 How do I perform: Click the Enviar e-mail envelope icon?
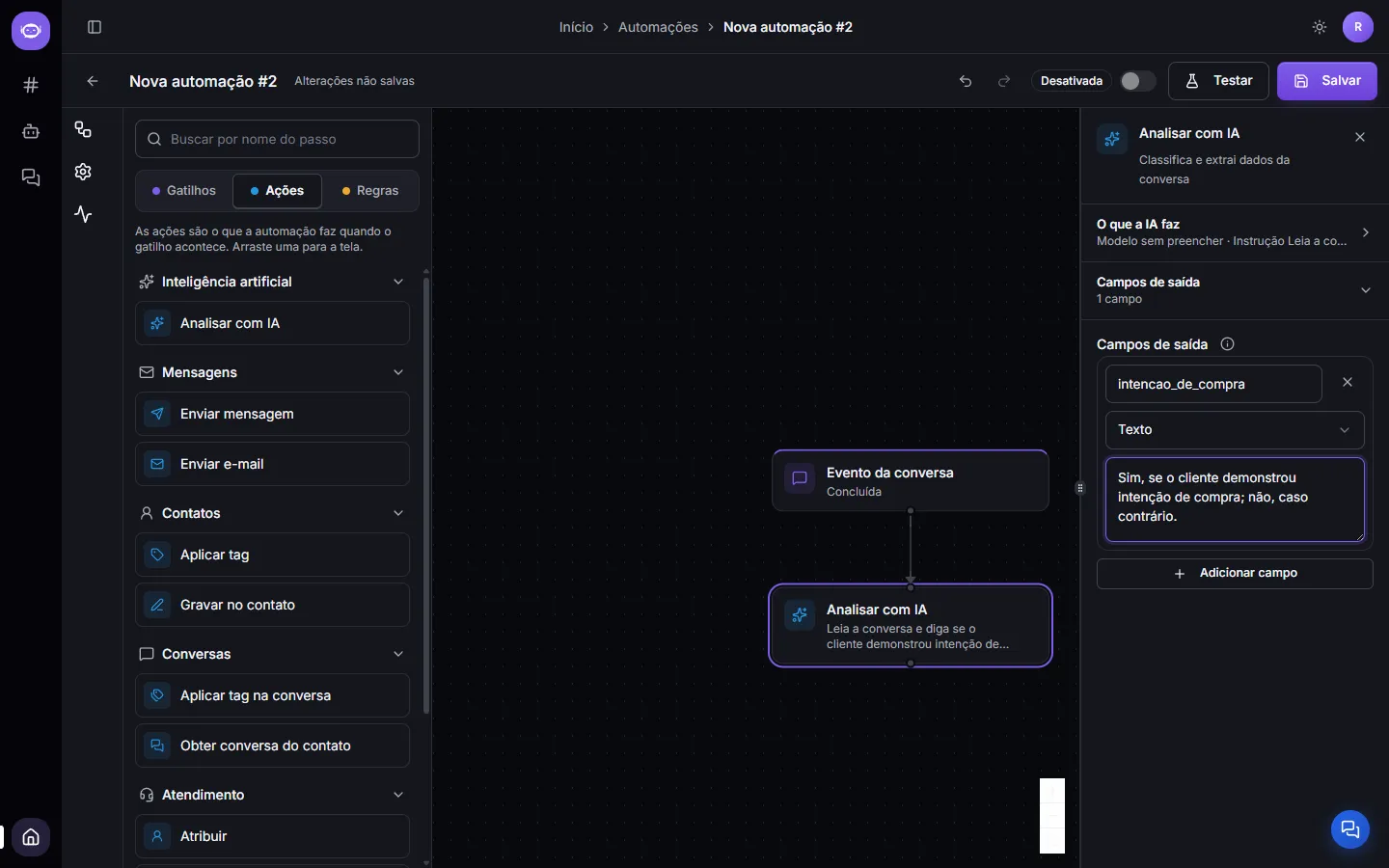click(x=157, y=464)
